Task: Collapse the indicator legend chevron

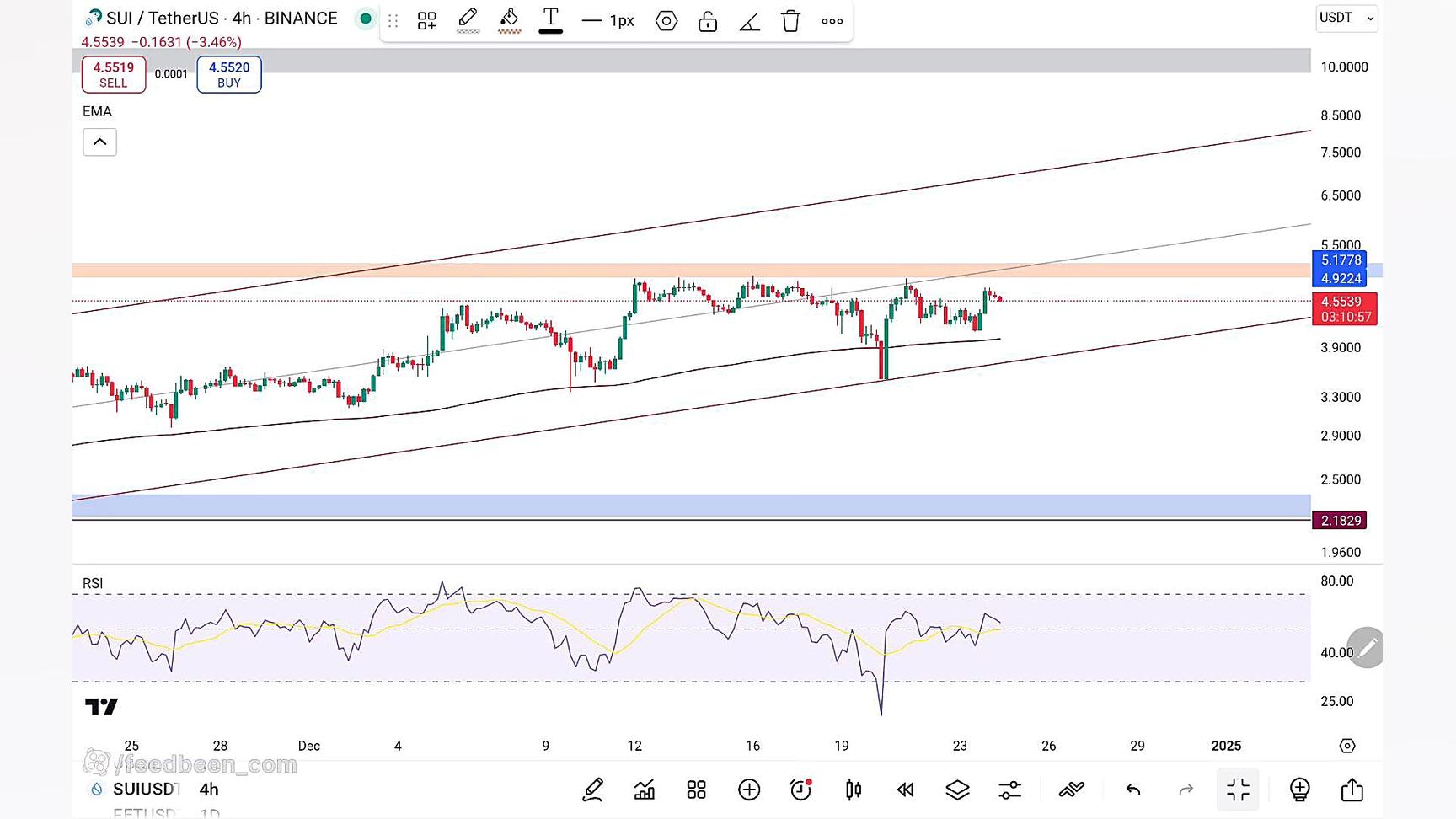Action: click(x=99, y=142)
